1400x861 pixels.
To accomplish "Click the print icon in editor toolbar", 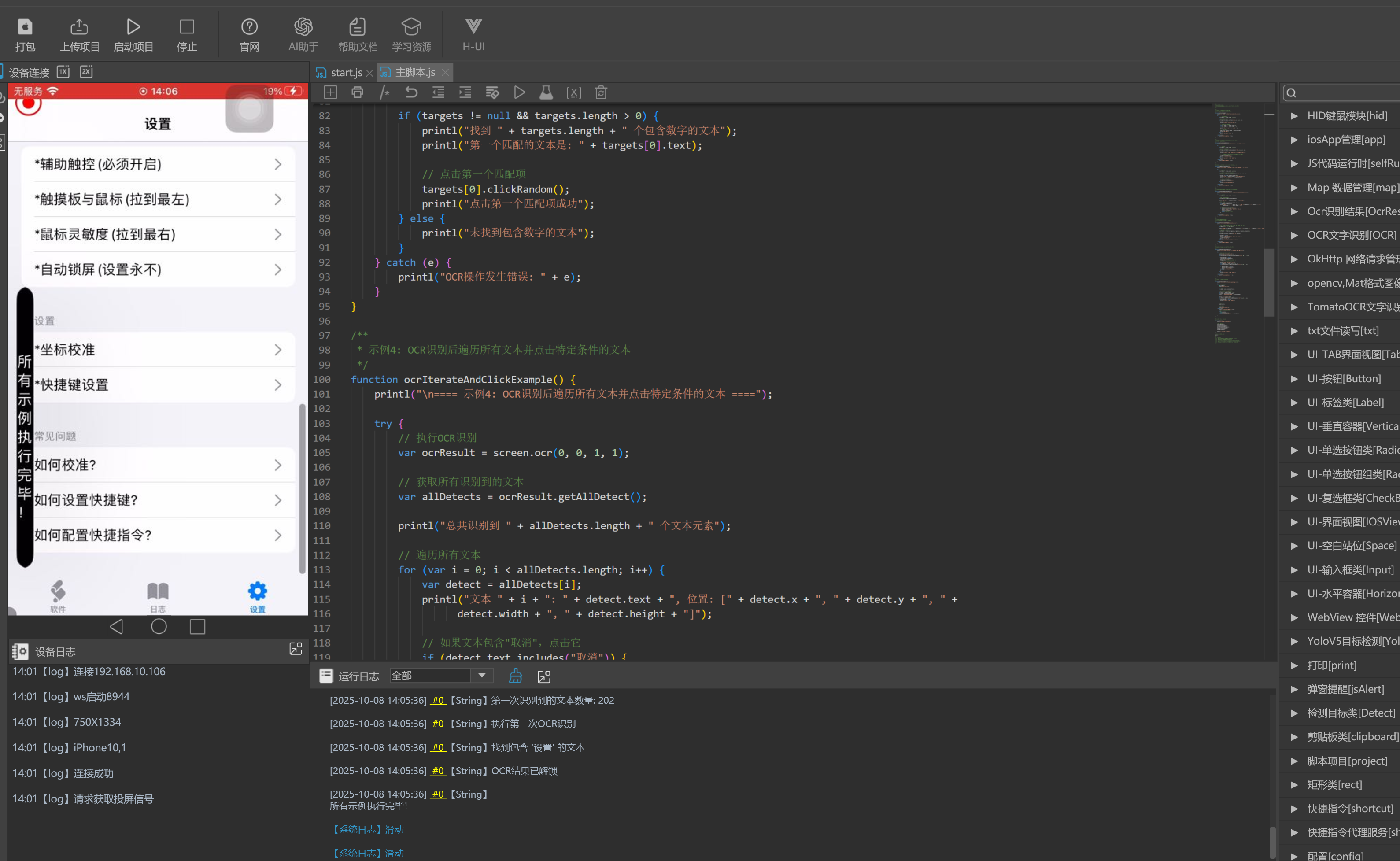I will tap(358, 92).
